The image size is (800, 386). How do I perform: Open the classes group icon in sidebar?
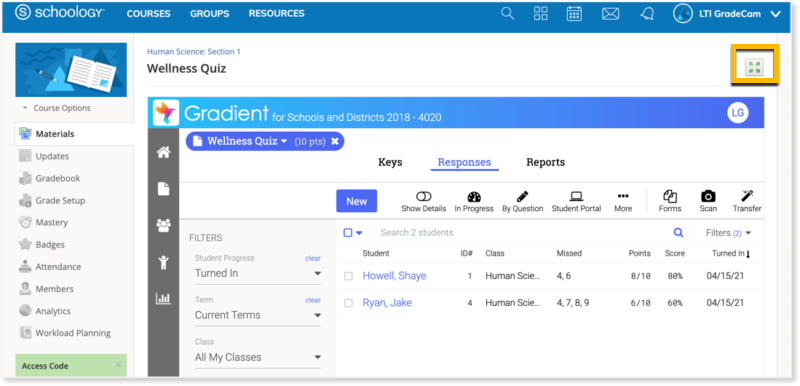(x=163, y=225)
